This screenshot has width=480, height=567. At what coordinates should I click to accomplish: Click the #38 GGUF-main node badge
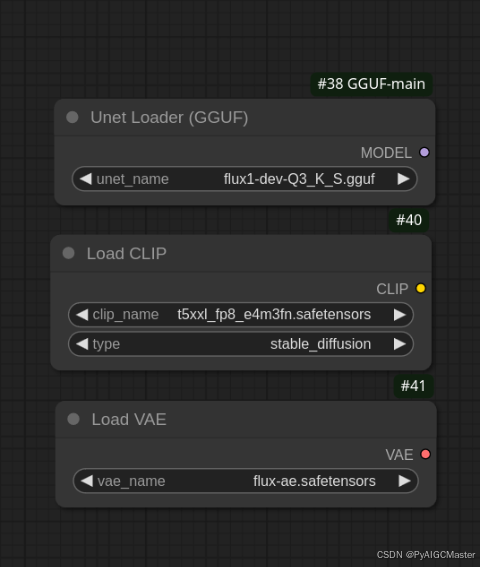(371, 84)
